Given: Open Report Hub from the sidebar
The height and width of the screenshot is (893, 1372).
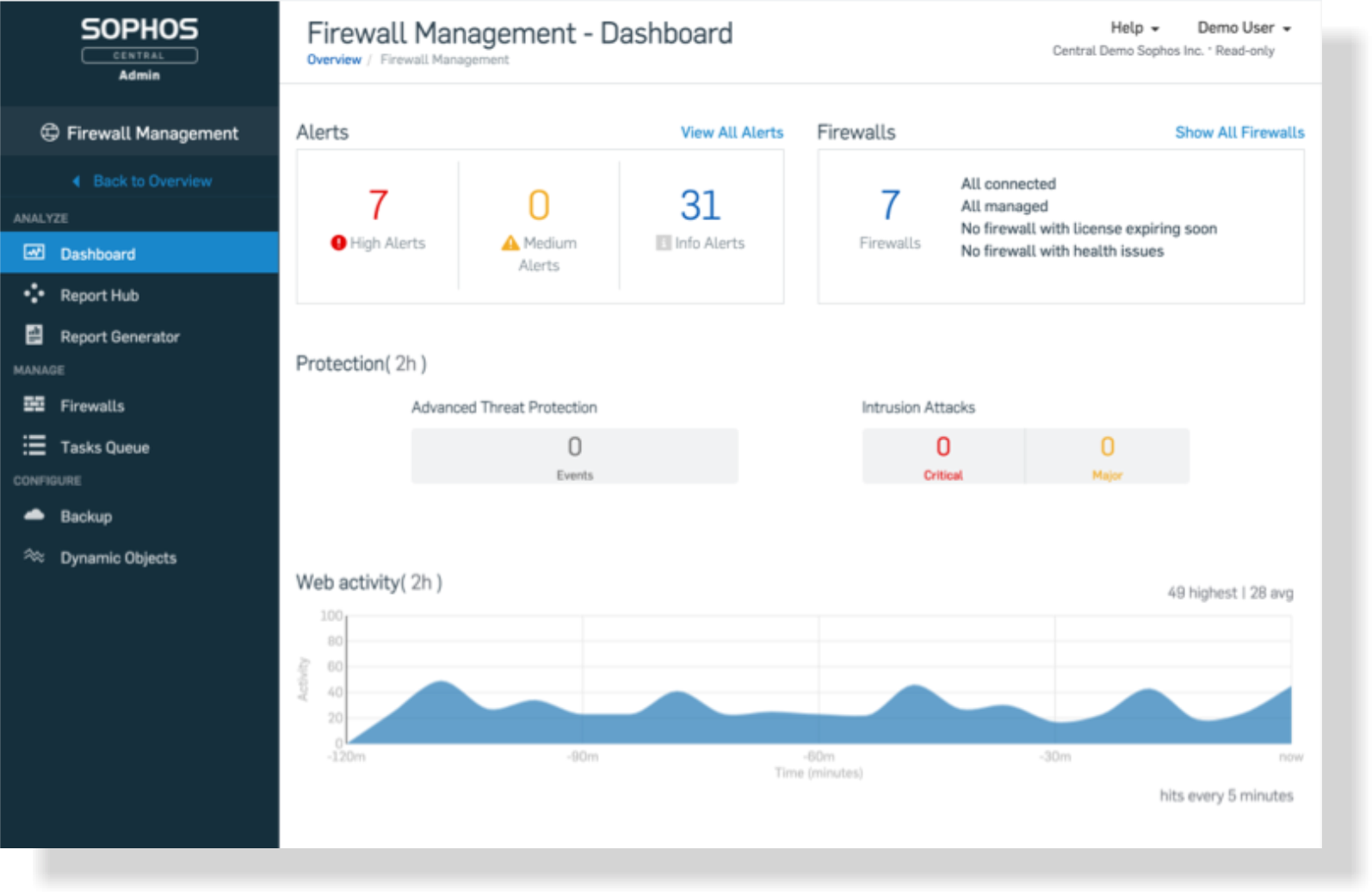Looking at the screenshot, I should tap(139, 295).
